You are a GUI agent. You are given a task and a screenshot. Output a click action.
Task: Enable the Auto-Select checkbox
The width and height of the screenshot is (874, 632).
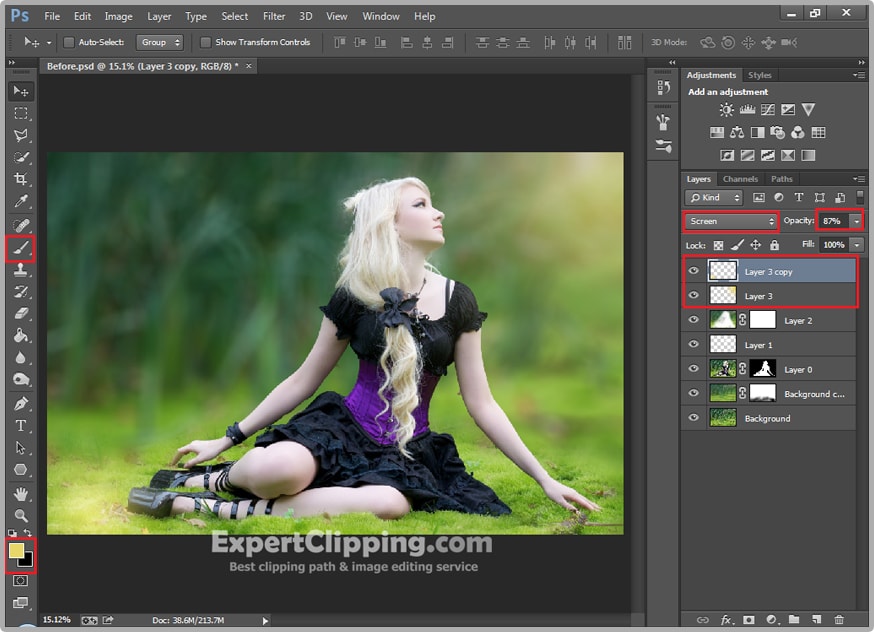69,43
